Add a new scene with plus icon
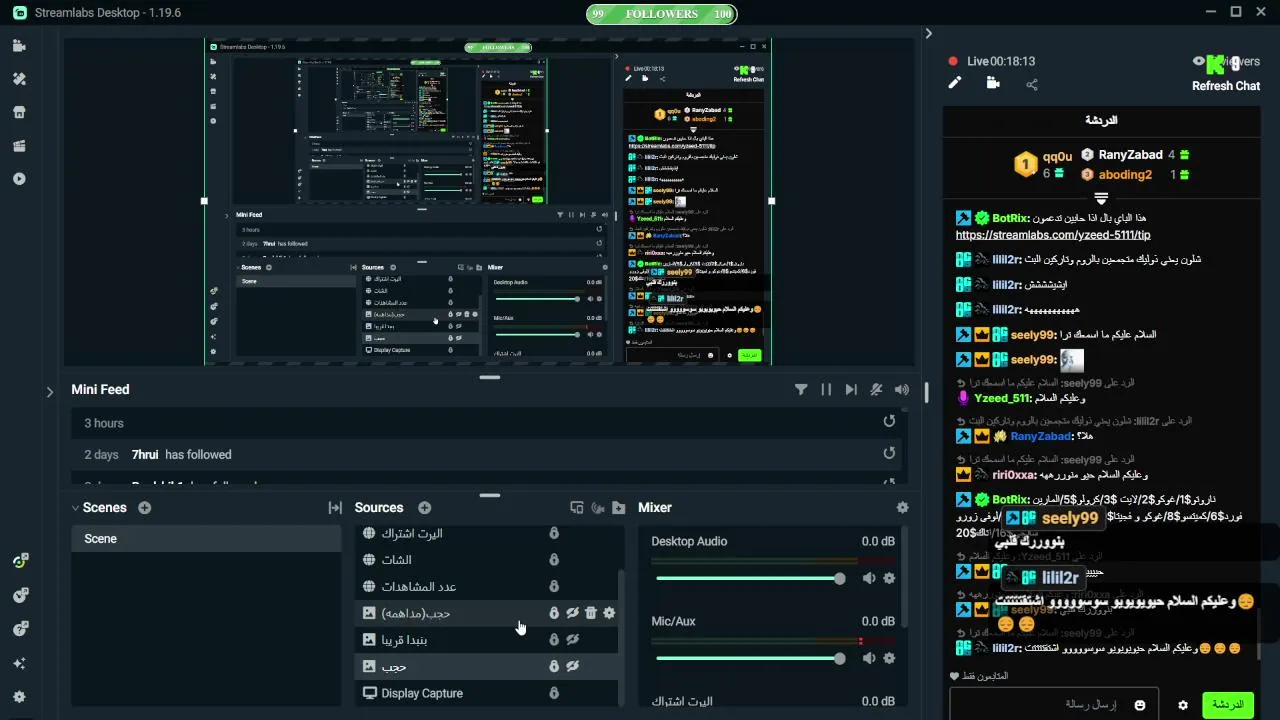 (x=145, y=508)
